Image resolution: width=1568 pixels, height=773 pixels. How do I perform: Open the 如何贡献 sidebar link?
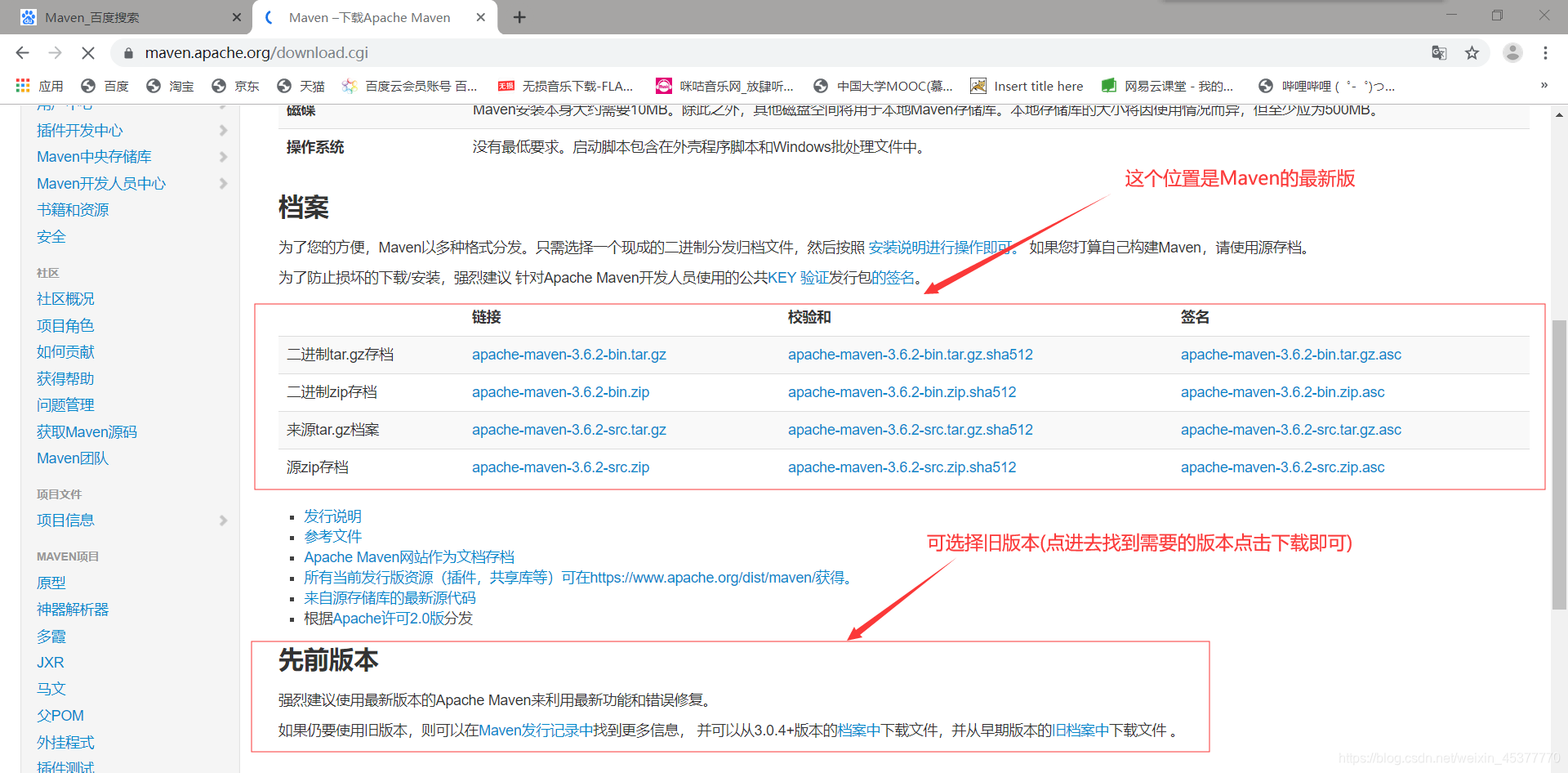[x=65, y=352]
